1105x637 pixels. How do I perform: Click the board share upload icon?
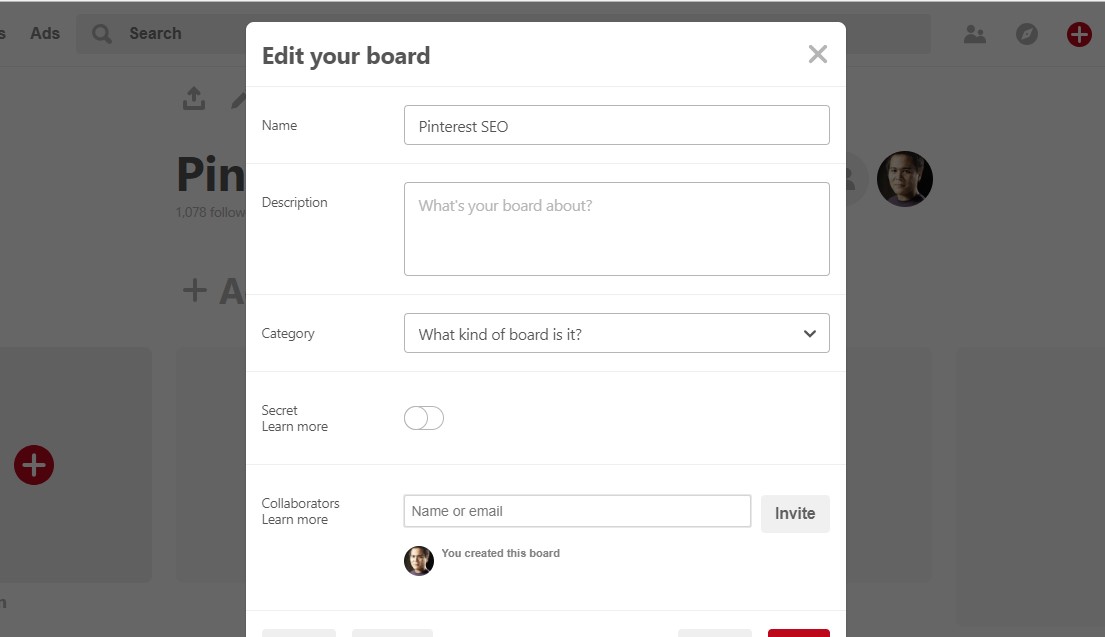coord(194,98)
